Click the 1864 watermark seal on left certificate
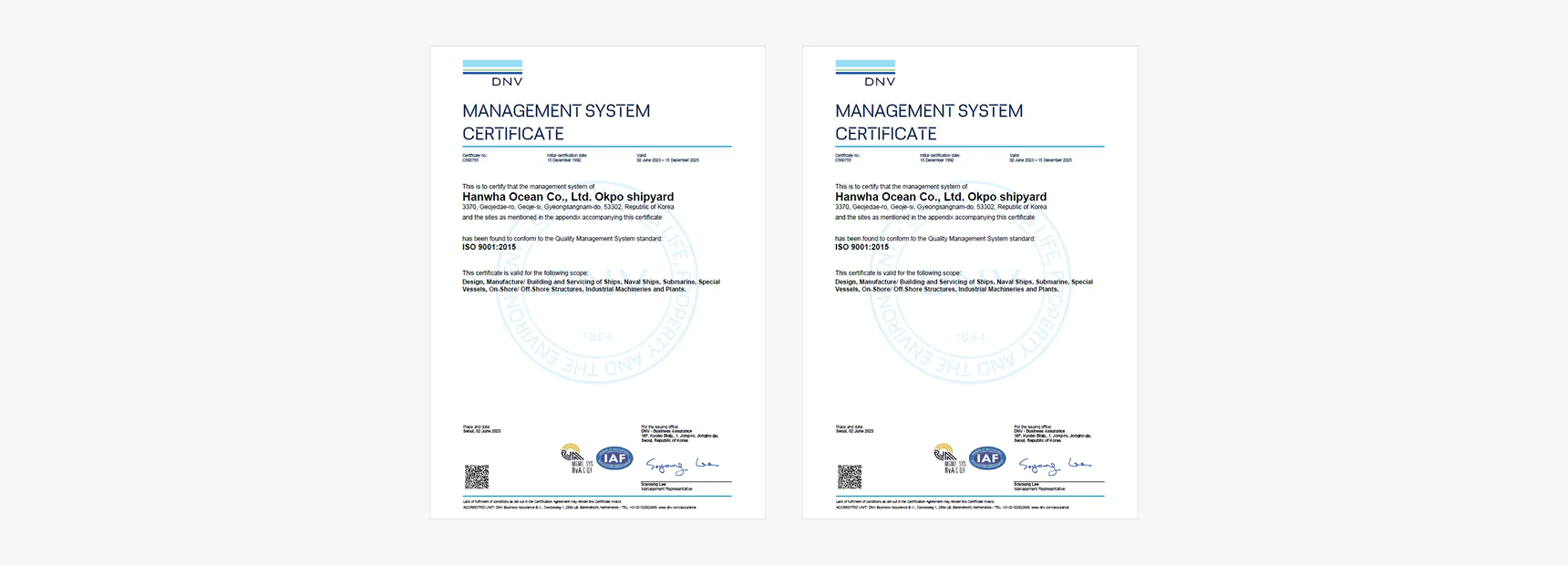The height and width of the screenshot is (565, 1568). click(597, 337)
